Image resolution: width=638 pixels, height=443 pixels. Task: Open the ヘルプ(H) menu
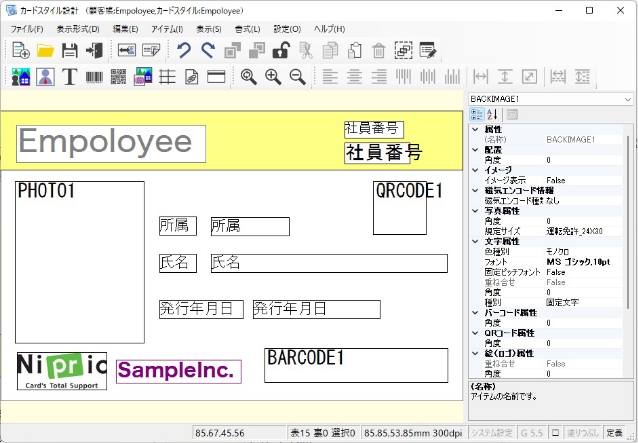[x=330, y=29]
